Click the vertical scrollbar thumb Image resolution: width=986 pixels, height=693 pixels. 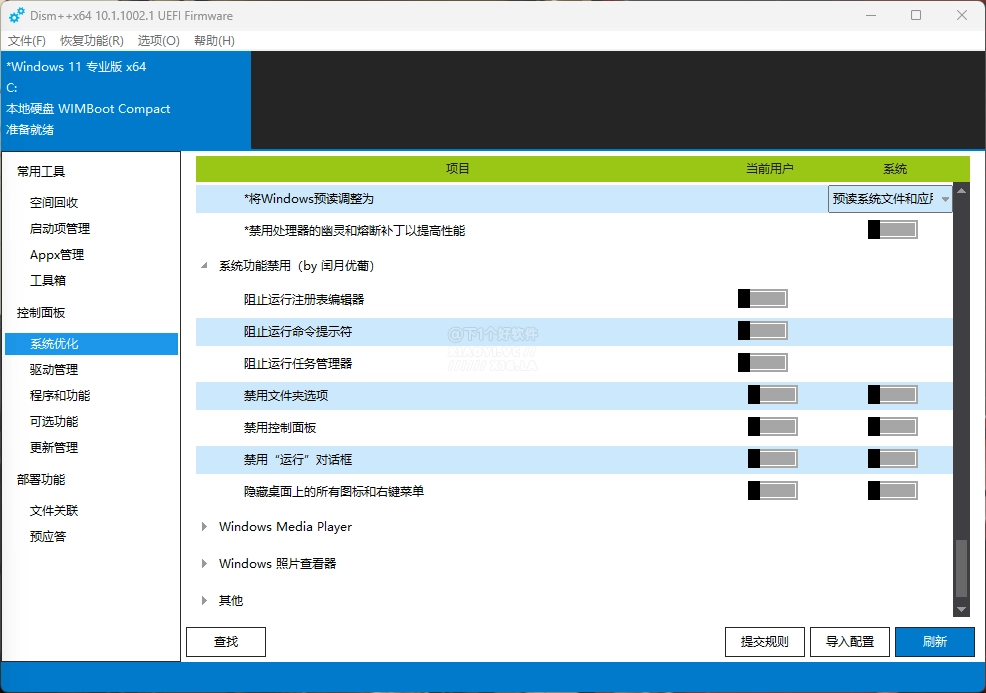[961, 568]
